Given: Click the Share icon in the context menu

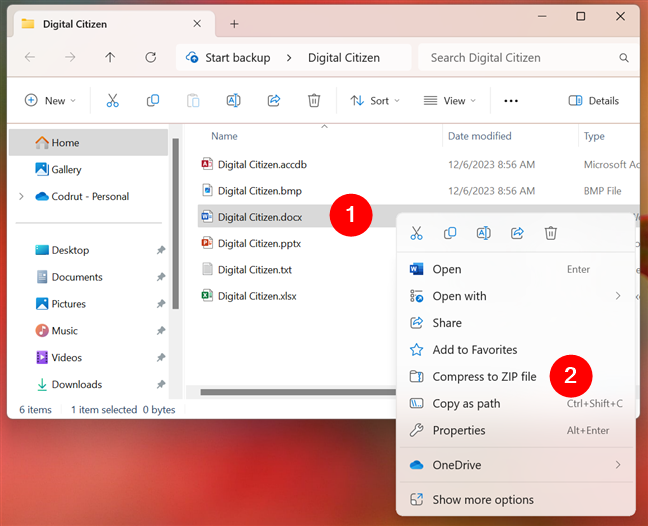Looking at the screenshot, I should 517,233.
